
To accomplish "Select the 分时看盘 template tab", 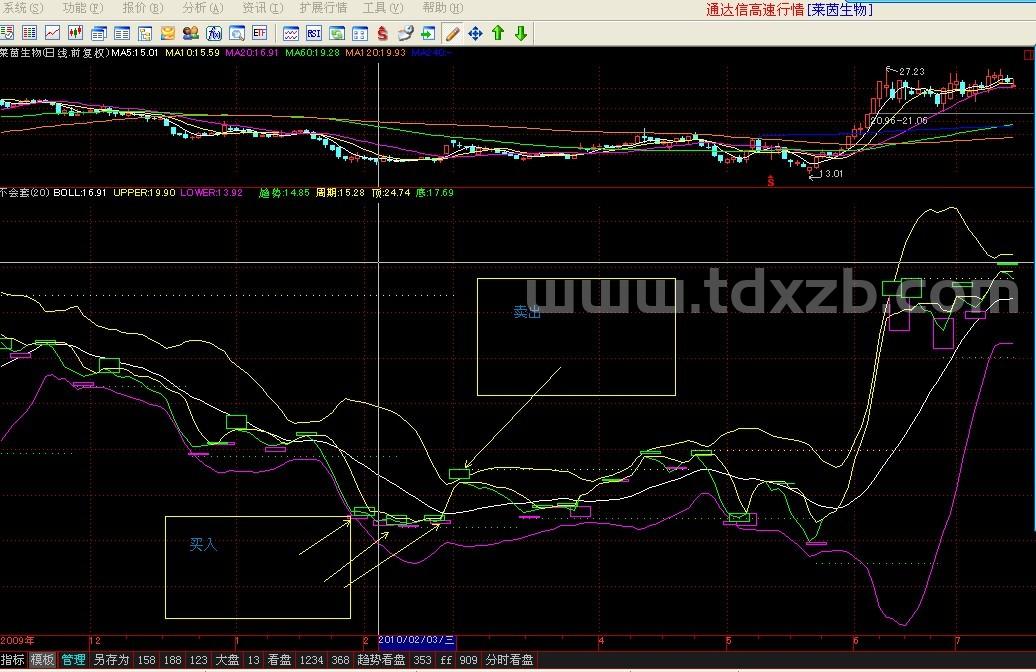I will click(x=509, y=659).
